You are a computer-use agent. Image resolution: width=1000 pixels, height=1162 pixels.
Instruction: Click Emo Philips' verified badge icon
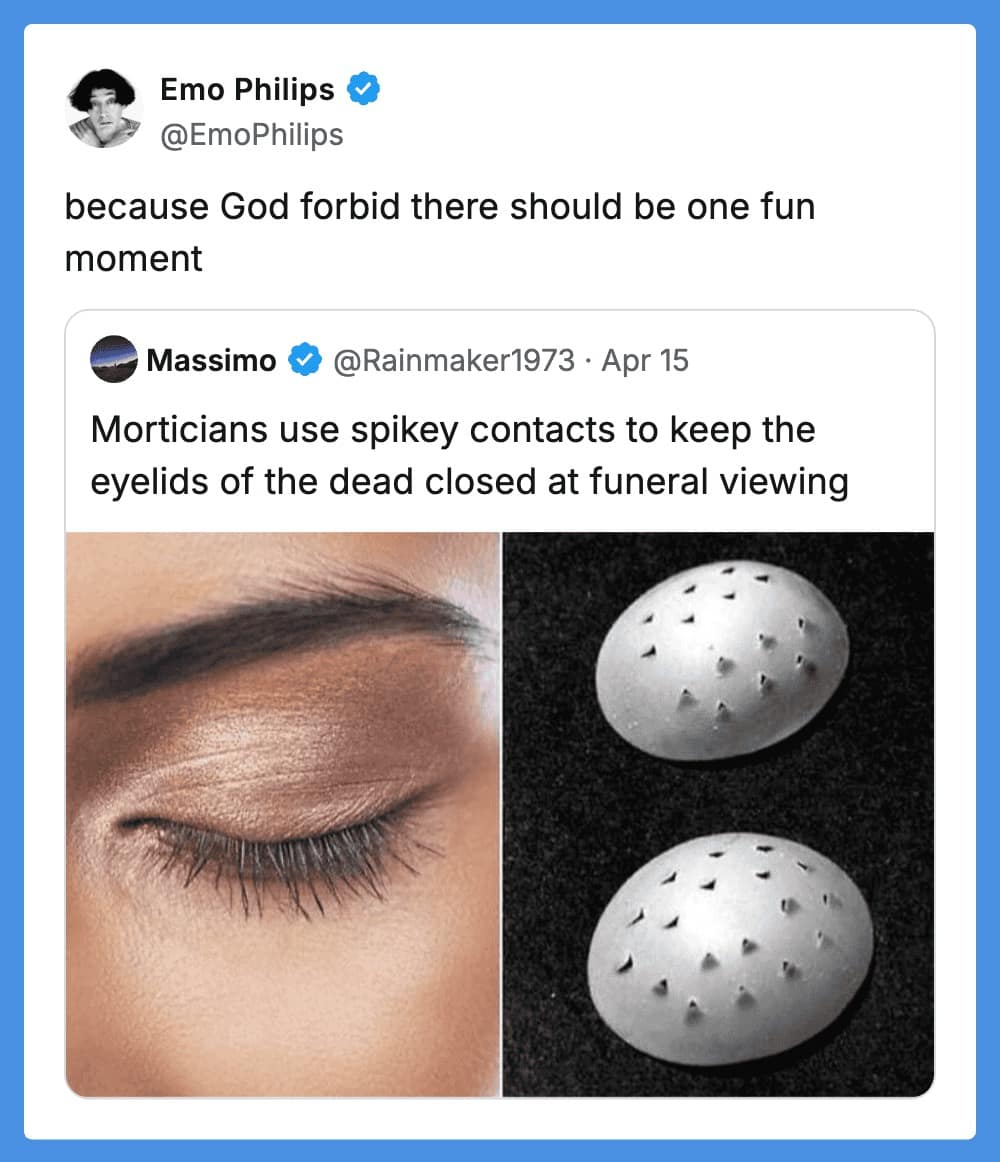(x=364, y=89)
